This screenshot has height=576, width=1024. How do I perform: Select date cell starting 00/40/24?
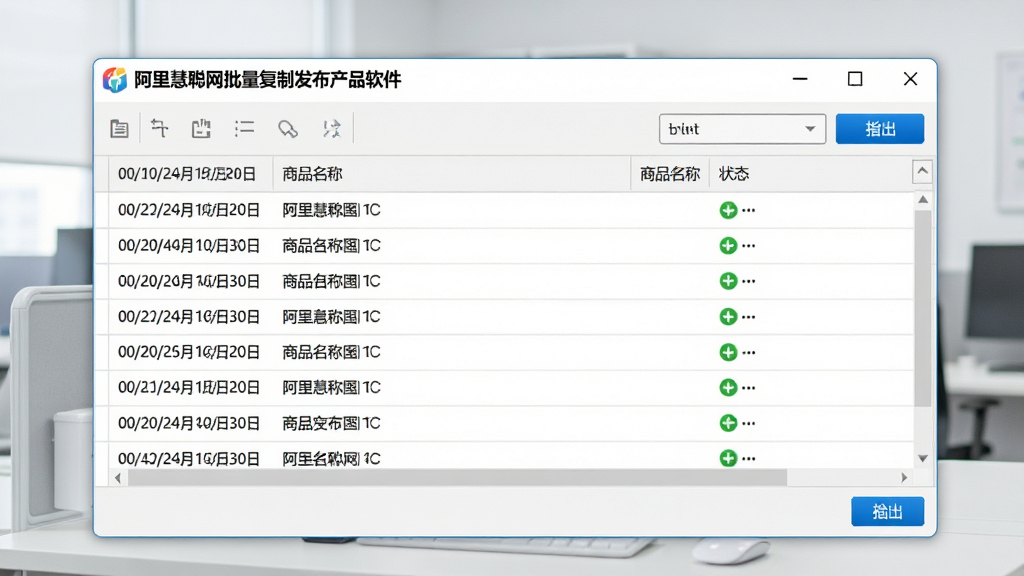(189, 458)
